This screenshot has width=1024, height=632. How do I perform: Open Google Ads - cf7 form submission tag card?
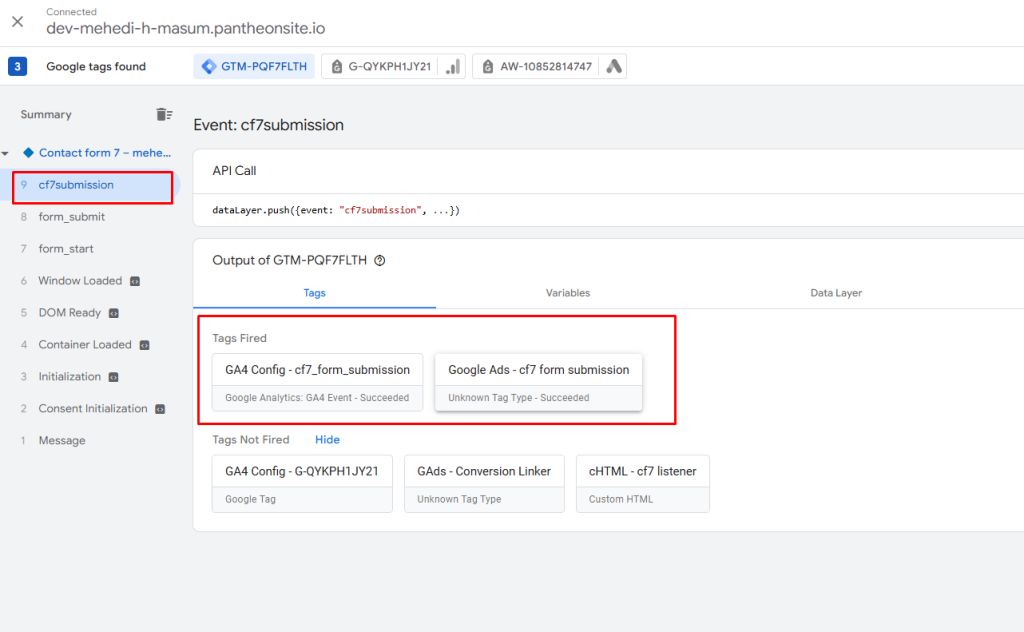click(539, 383)
